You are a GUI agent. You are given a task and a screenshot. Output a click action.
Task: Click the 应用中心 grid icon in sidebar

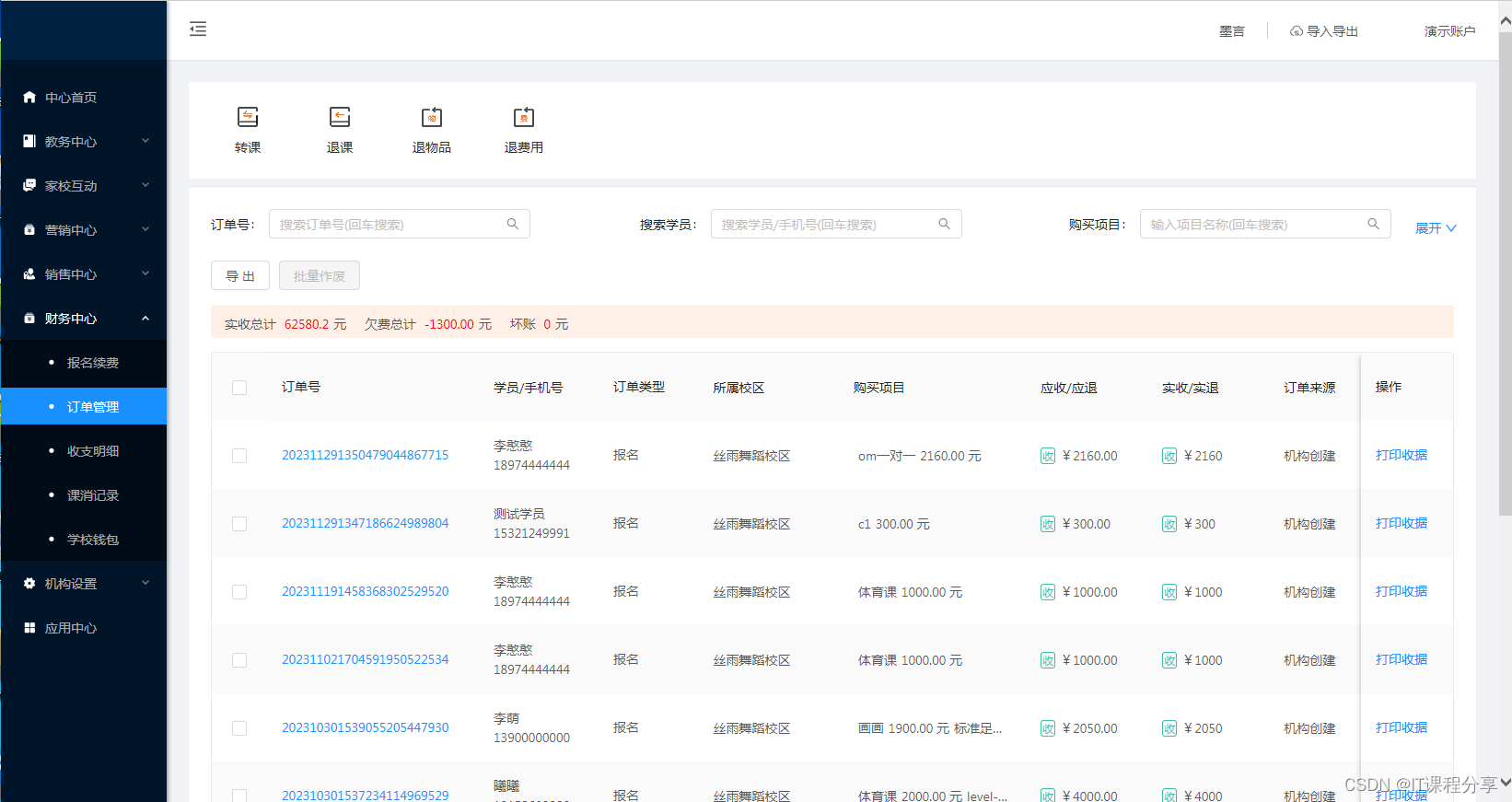coord(29,627)
